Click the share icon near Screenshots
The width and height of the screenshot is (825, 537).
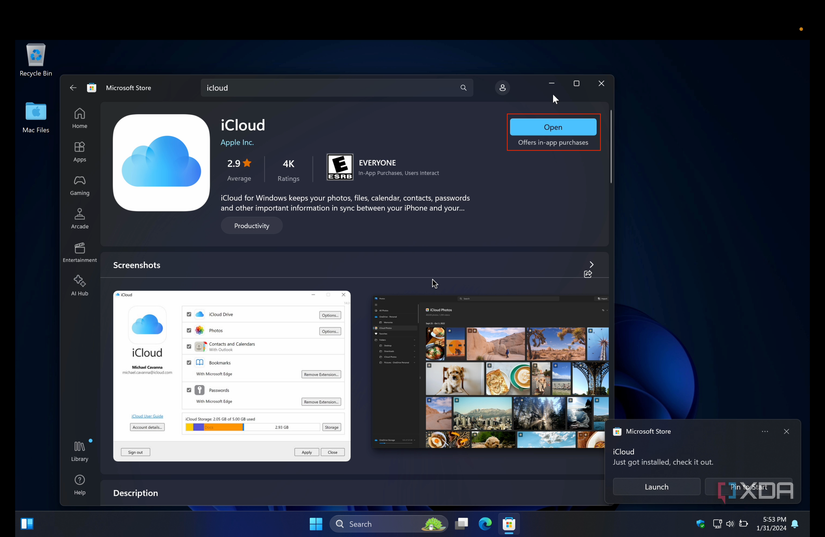588,274
